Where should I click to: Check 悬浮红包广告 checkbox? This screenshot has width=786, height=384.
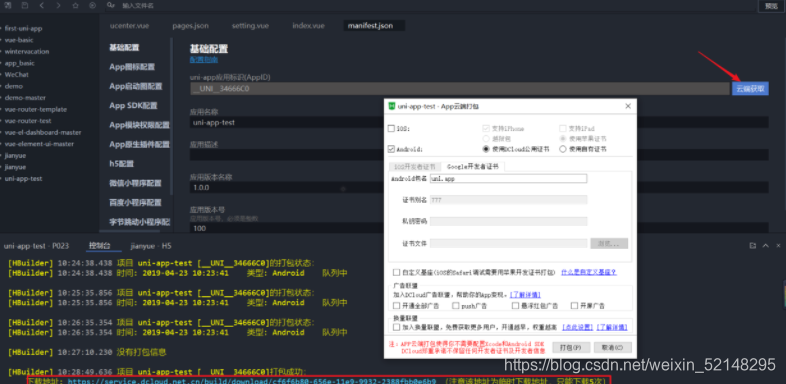[x=515, y=306]
